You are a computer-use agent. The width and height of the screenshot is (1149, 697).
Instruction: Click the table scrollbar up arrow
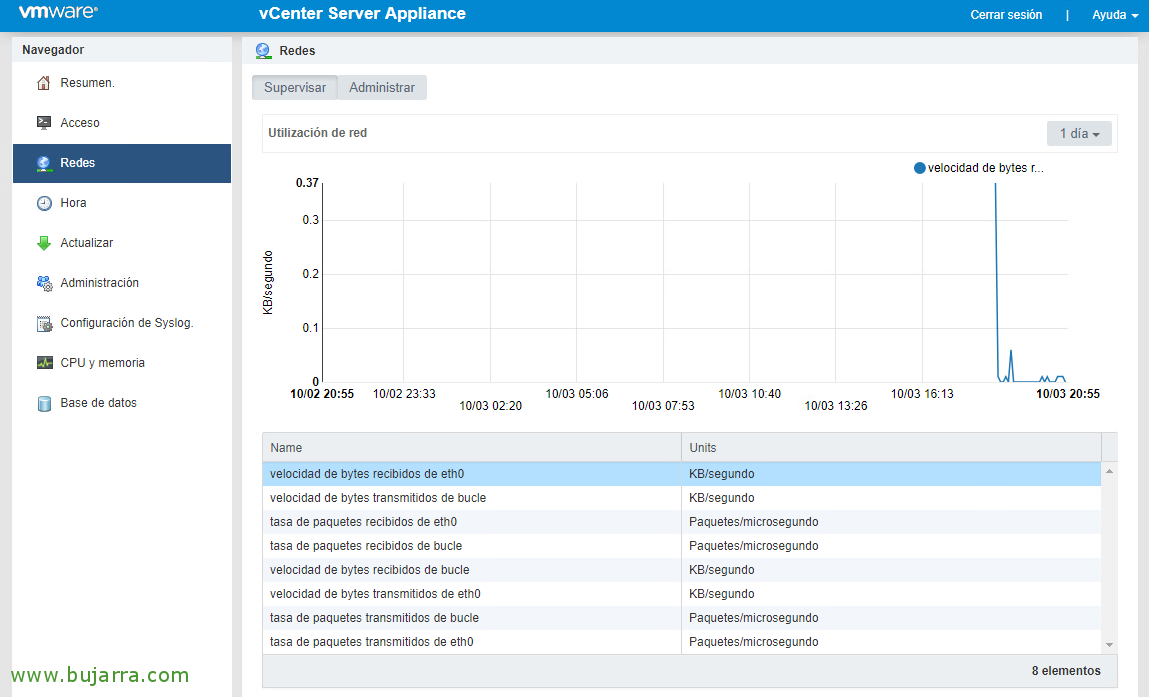coord(1109,471)
